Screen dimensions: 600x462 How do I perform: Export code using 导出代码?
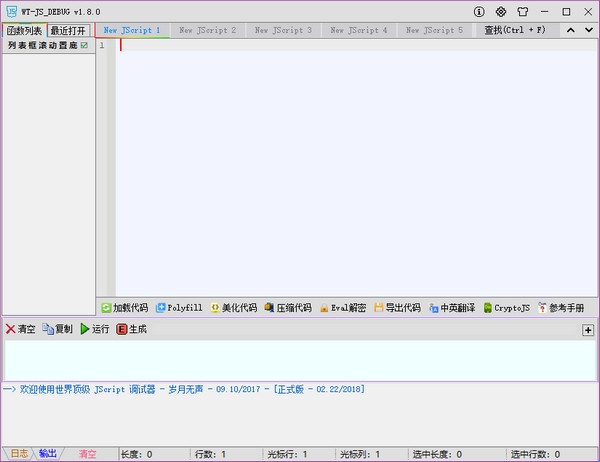[397, 308]
